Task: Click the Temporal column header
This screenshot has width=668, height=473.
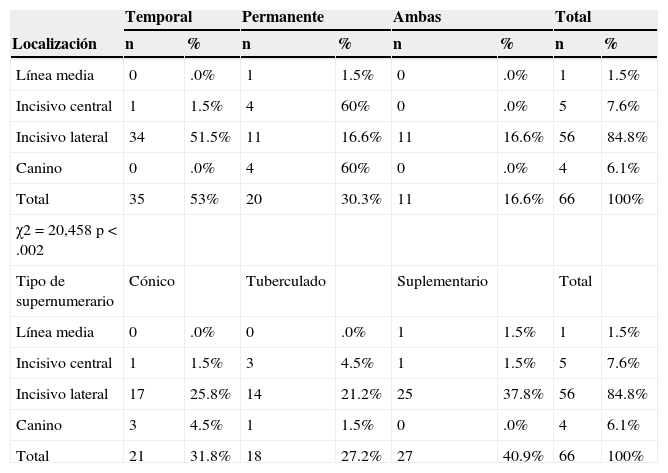Action: pos(158,17)
